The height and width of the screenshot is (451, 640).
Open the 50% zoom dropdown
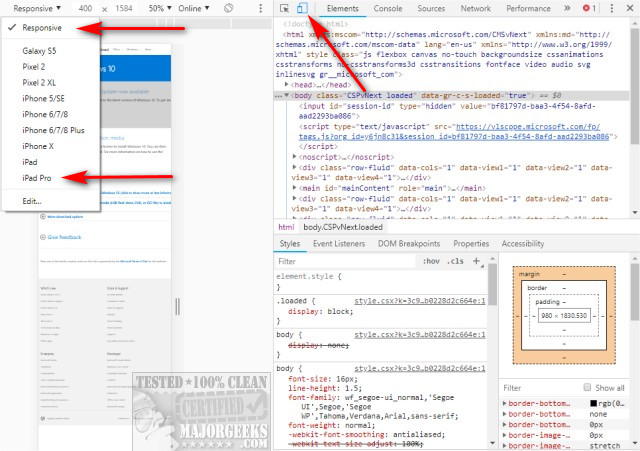[x=160, y=8]
